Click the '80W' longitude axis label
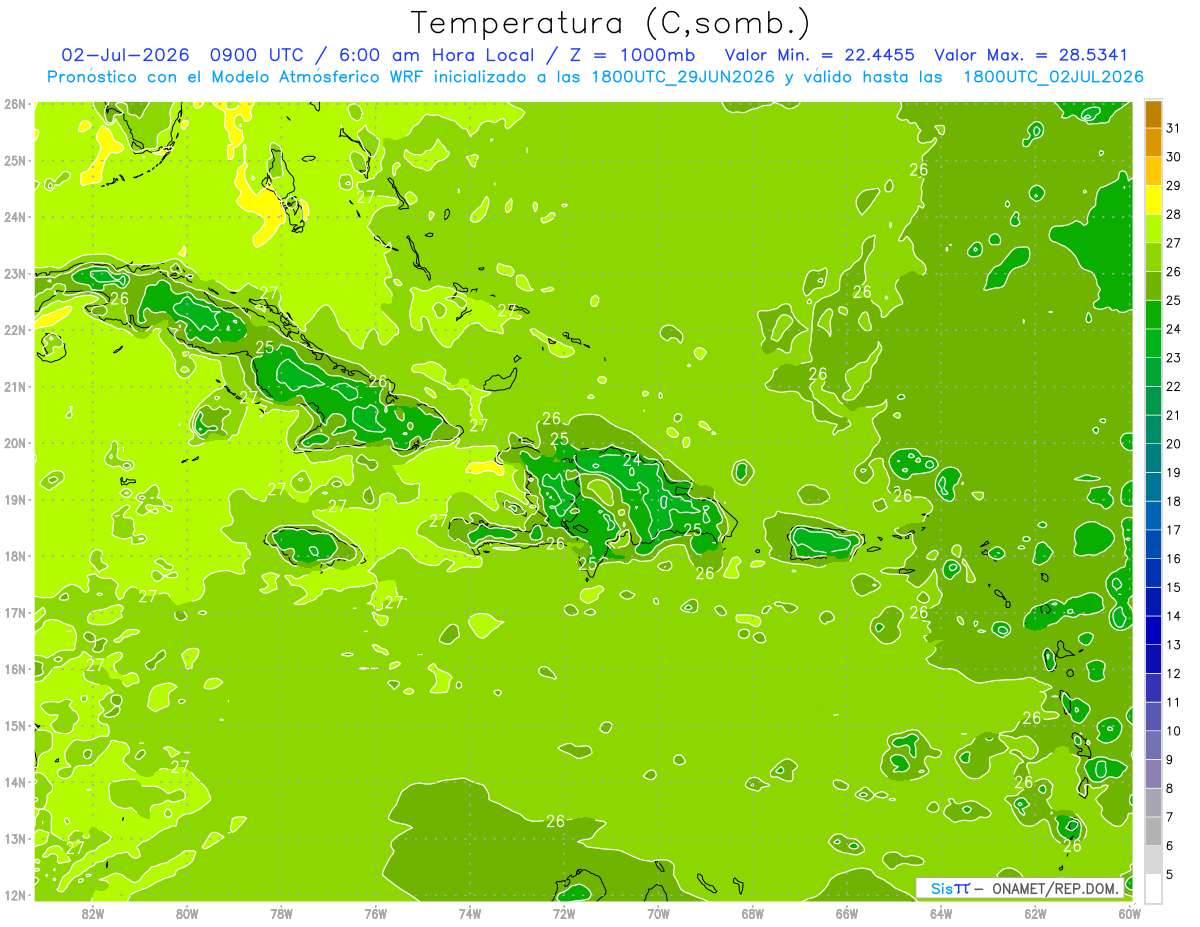The width and height of the screenshot is (1200, 927). 187,913
